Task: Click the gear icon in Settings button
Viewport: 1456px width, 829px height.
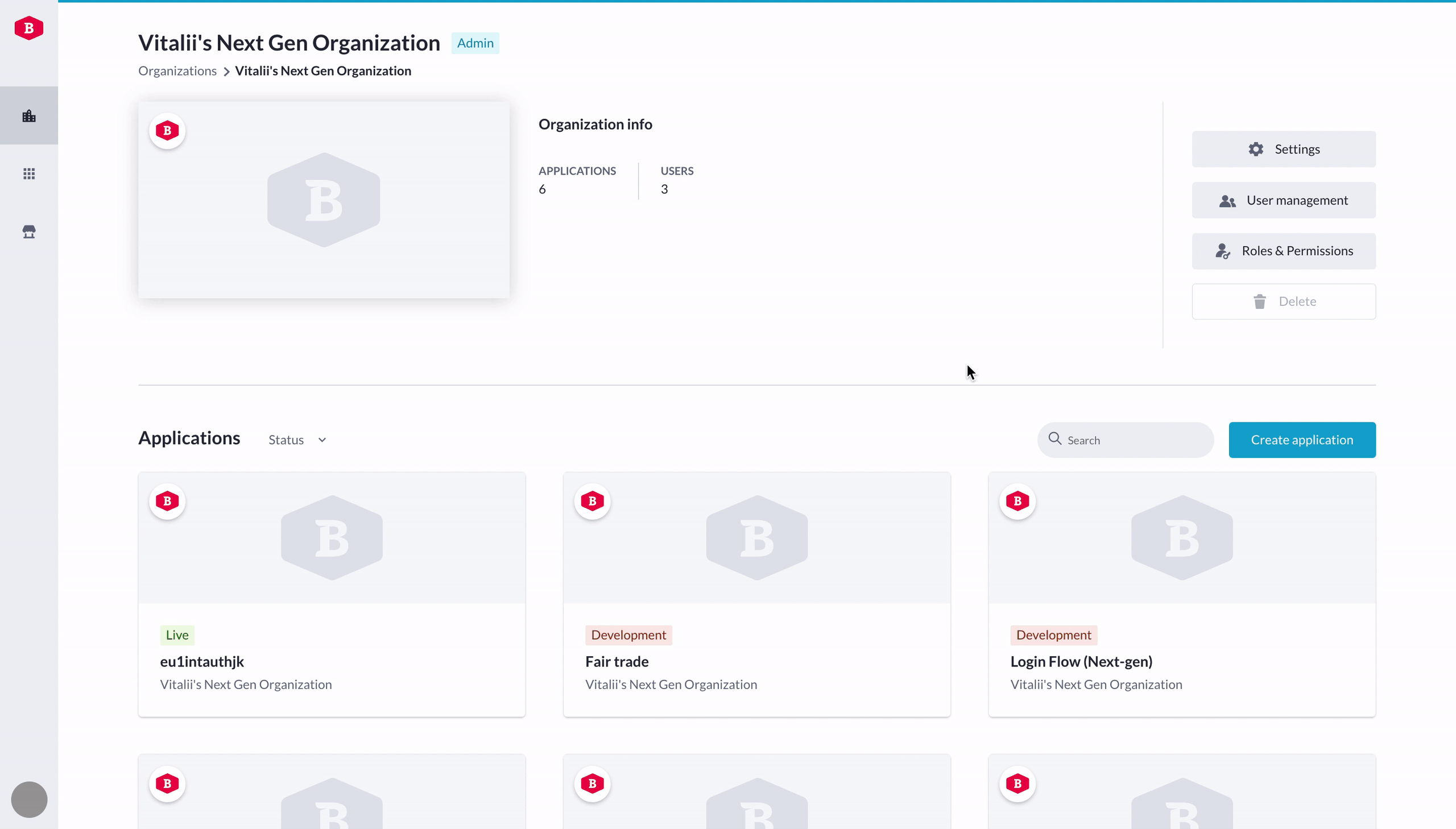Action: click(x=1256, y=149)
